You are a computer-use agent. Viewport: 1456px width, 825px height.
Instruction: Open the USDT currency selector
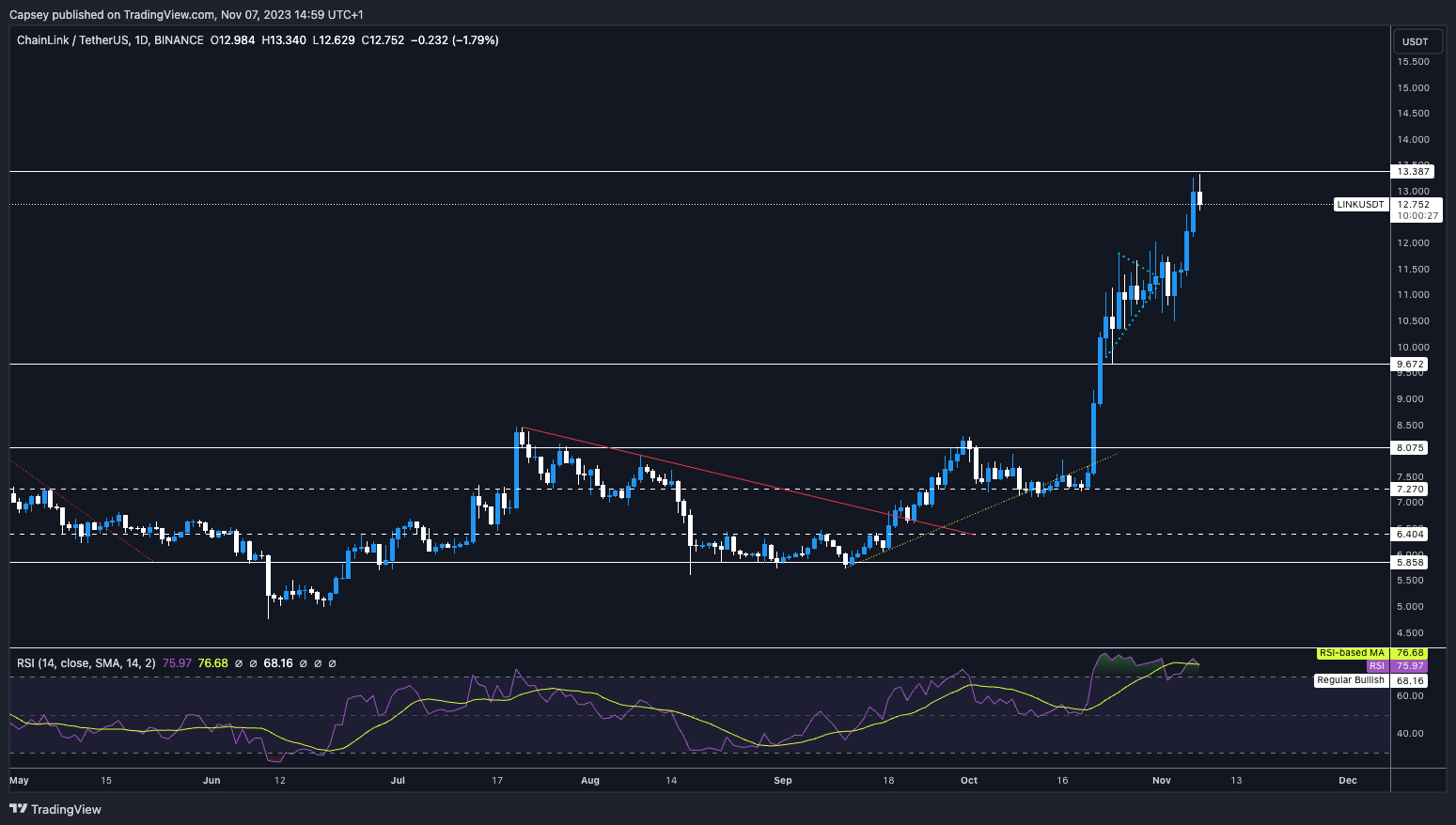pos(1415,41)
